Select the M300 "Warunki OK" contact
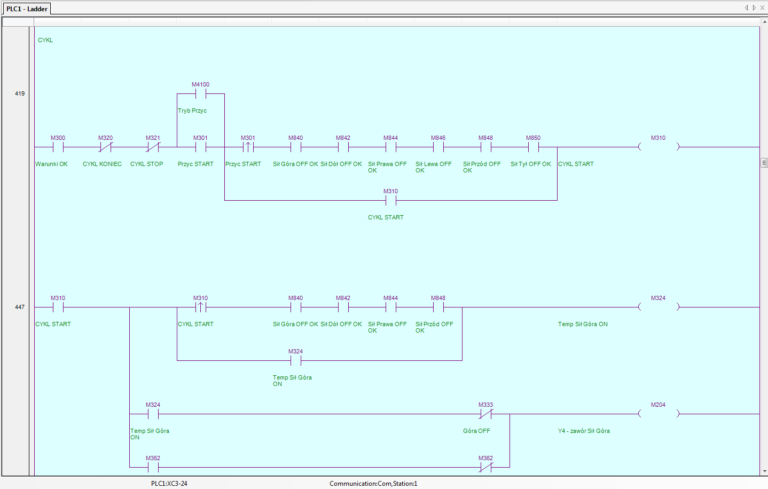 (57, 147)
